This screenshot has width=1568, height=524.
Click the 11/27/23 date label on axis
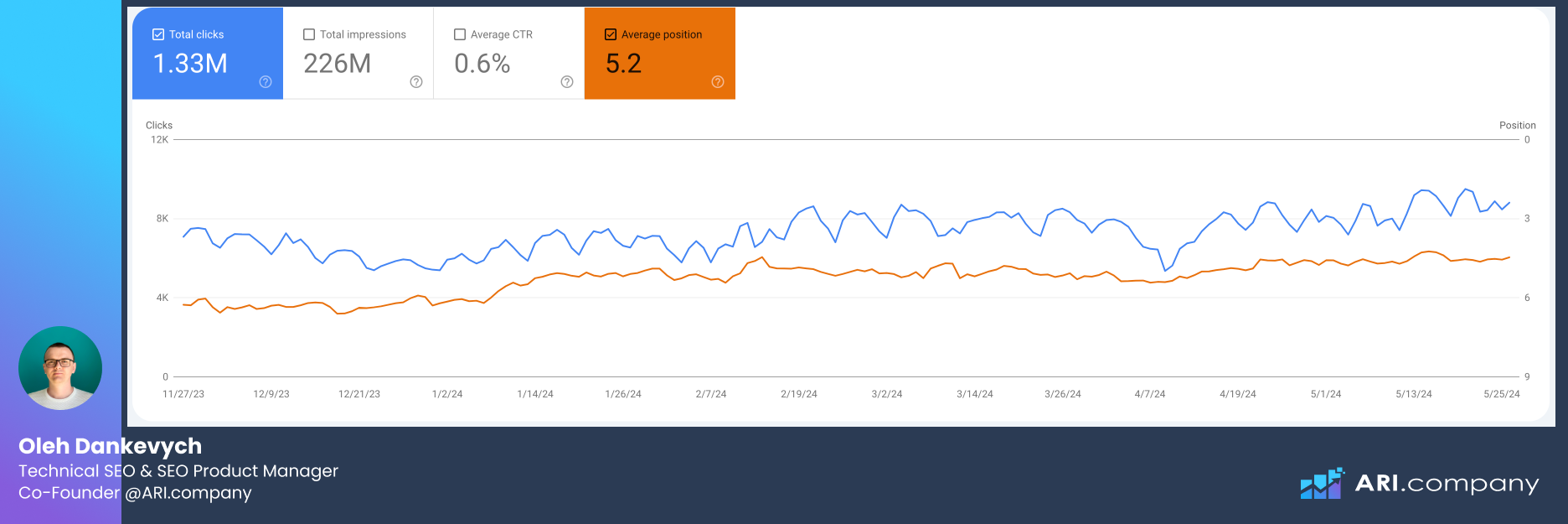click(183, 394)
